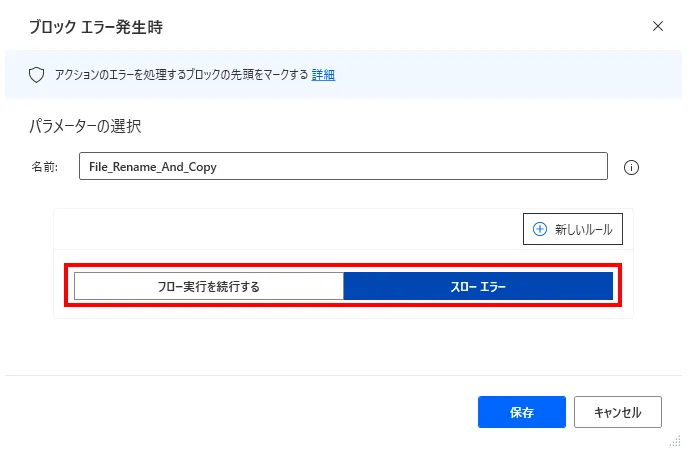Viewport: 697px width, 455px height.
Task: Open the 詳細 link
Action: [x=323, y=74]
